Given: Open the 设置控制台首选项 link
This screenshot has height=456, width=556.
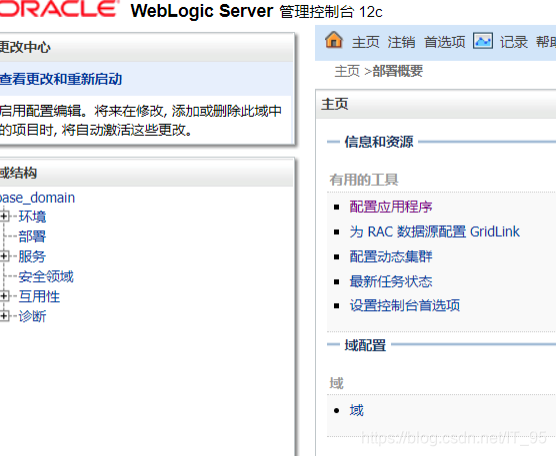Looking at the screenshot, I should 405,305.
